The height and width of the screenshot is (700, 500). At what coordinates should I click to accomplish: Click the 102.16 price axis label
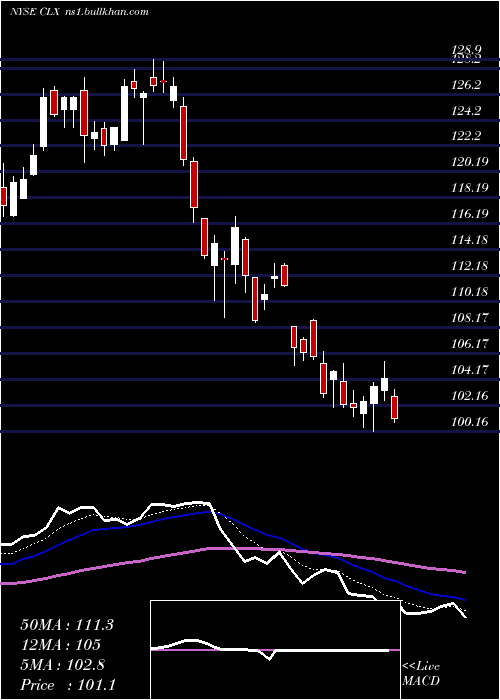tap(470, 396)
